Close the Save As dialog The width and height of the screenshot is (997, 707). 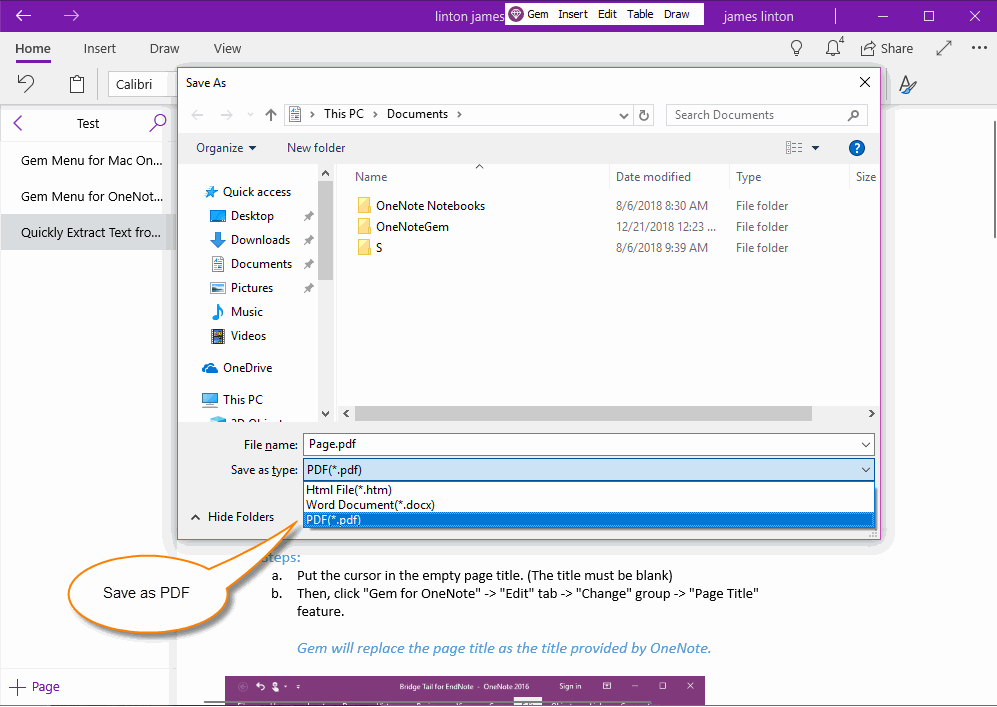[865, 82]
